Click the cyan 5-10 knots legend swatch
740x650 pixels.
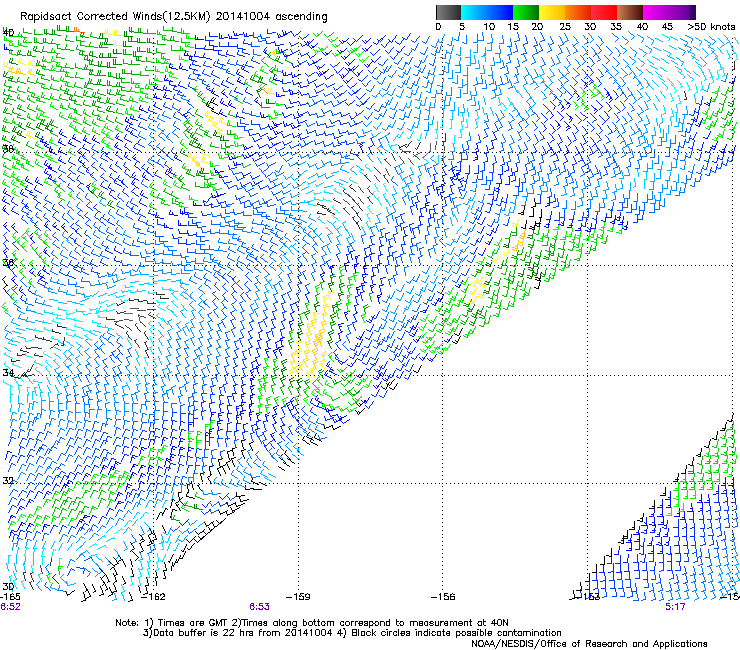coord(474,12)
